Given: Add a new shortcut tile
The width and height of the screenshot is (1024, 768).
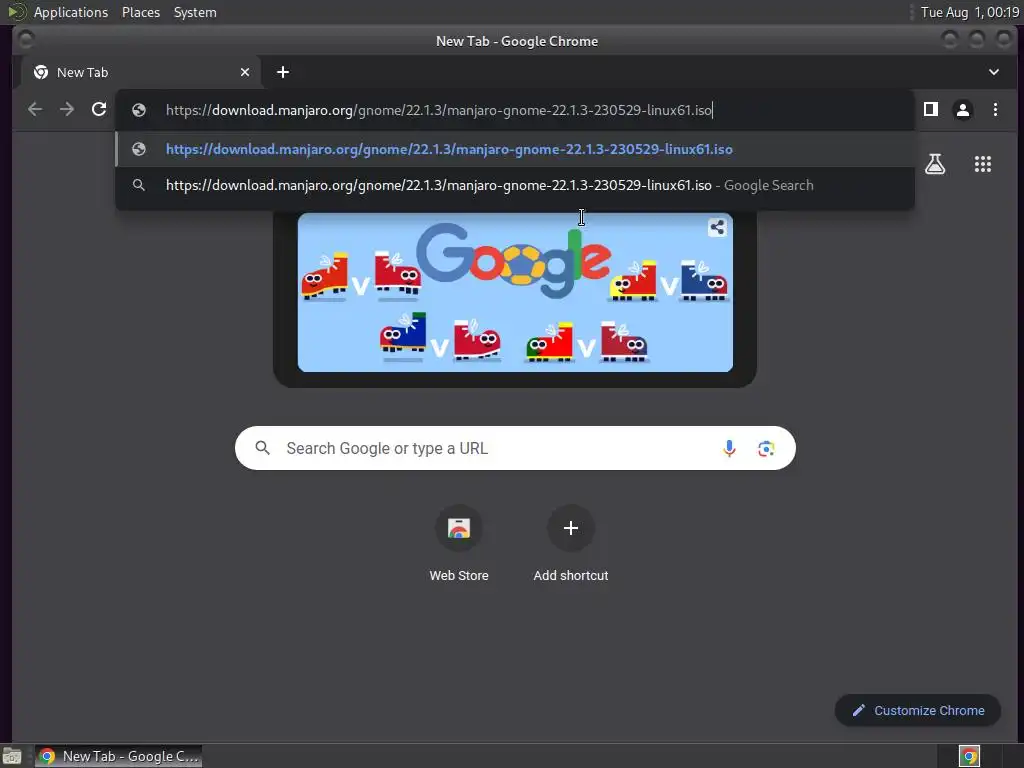Looking at the screenshot, I should (571, 543).
